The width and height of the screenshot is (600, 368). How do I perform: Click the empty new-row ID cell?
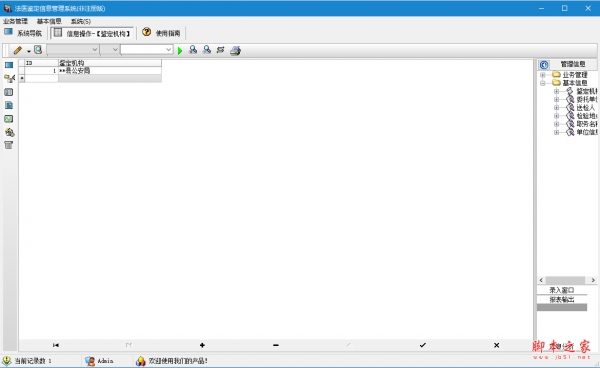[x=41, y=78]
